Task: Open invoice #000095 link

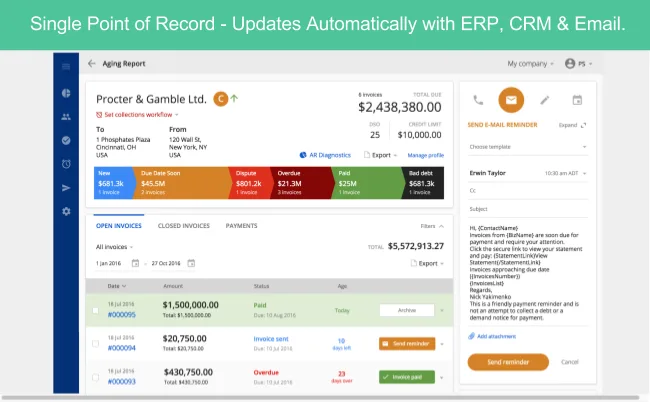Action: point(121,315)
